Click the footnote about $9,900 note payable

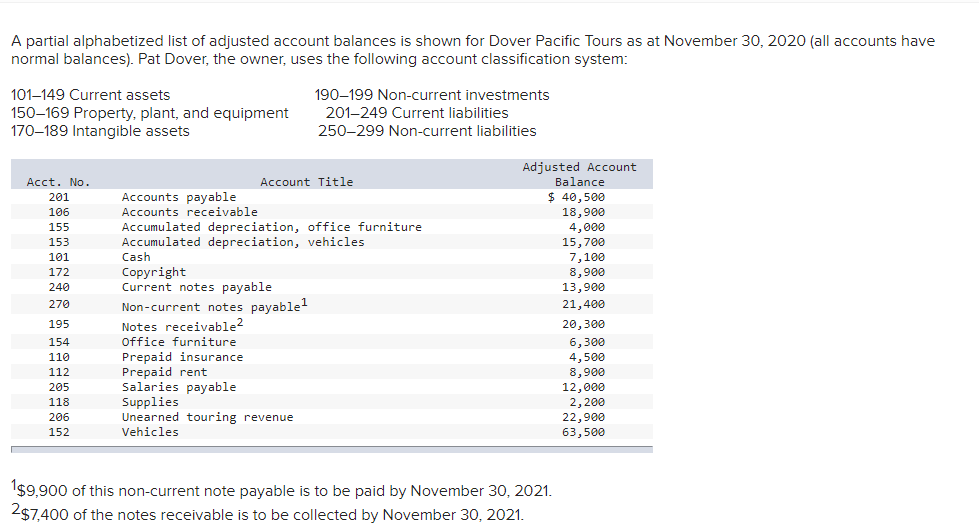[x=283, y=493]
